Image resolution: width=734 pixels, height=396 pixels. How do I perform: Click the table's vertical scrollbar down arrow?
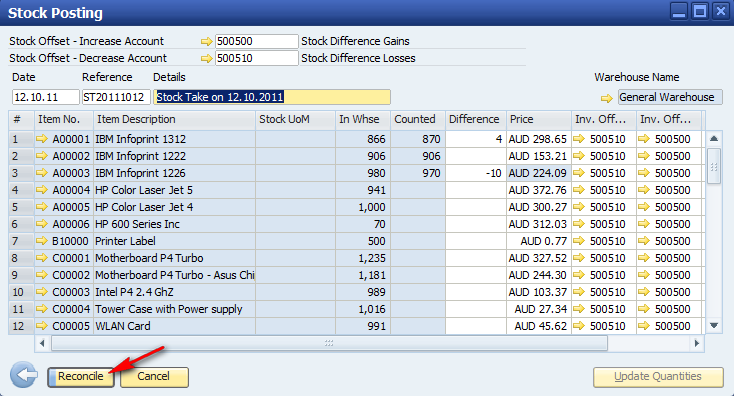coord(714,325)
